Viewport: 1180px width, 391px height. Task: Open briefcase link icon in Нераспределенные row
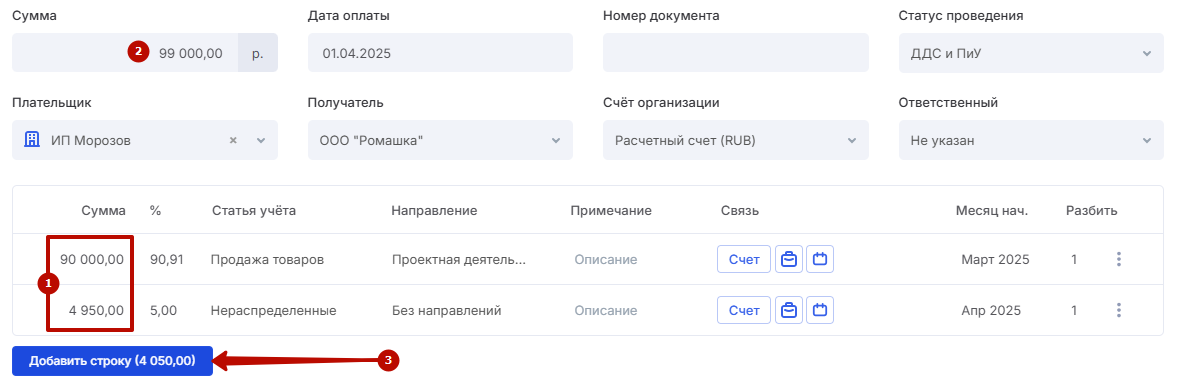[x=789, y=310]
